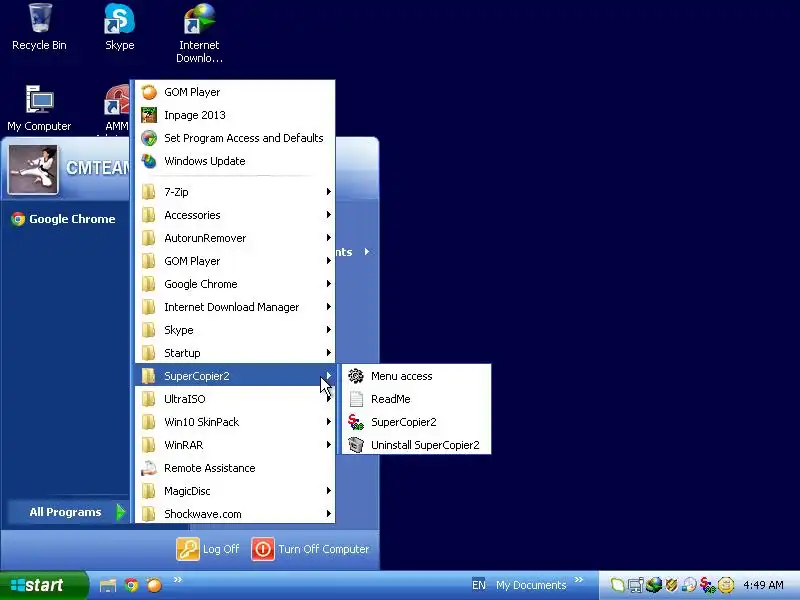Click the EN language indicator
Image resolution: width=800 pixels, height=600 pixels.
pos(479,585)
